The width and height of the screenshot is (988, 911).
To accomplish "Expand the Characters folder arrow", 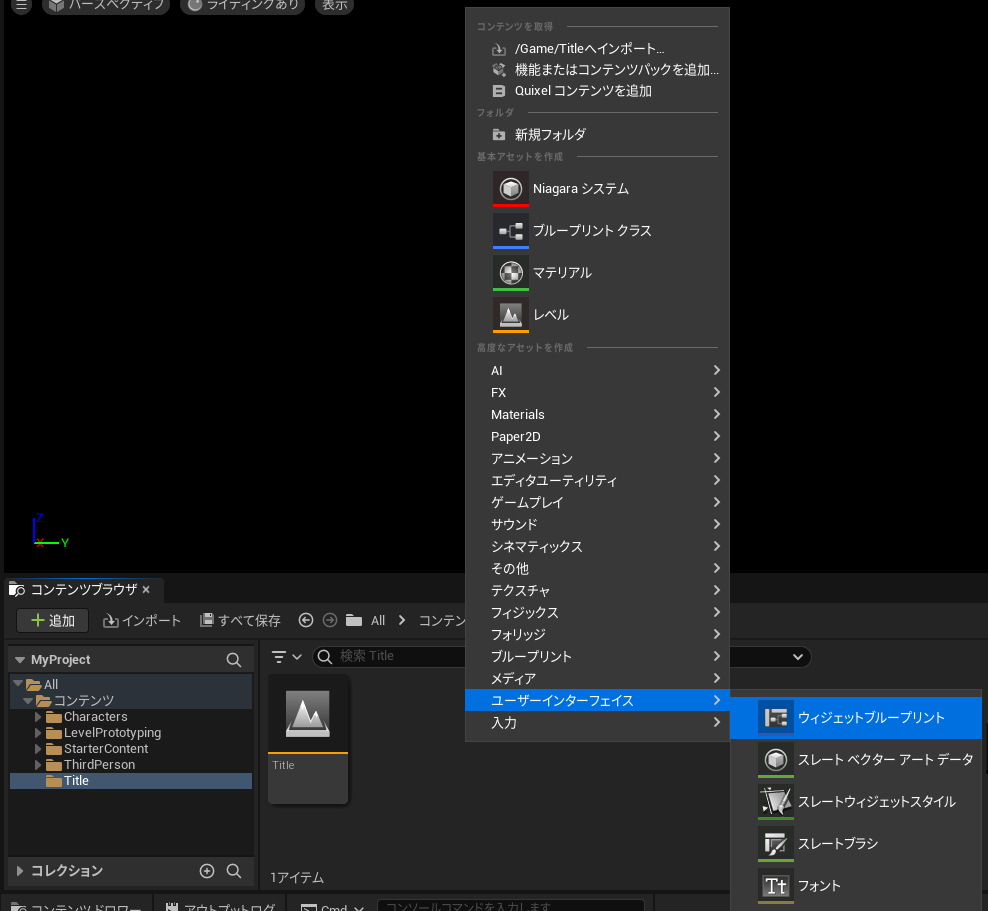I will pos(38,717).
